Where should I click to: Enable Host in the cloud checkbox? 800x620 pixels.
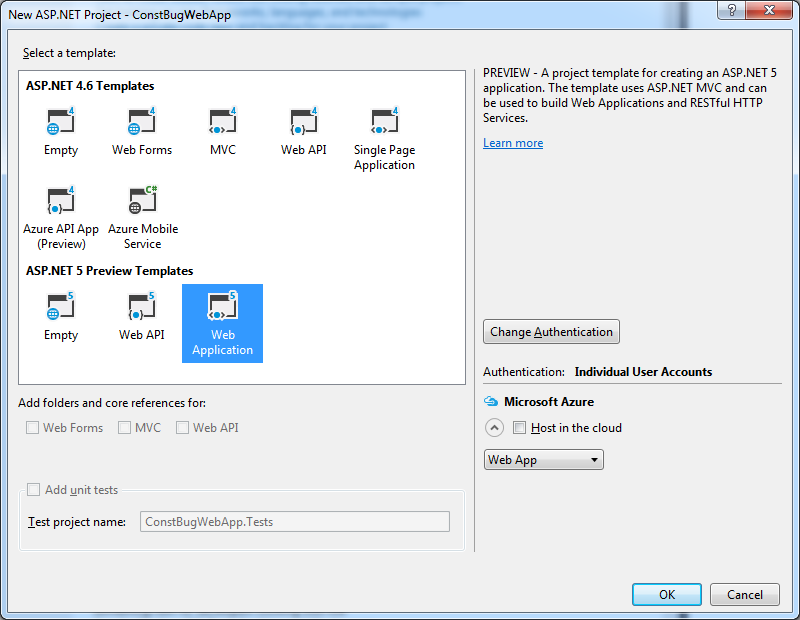[x=519, y=428]
